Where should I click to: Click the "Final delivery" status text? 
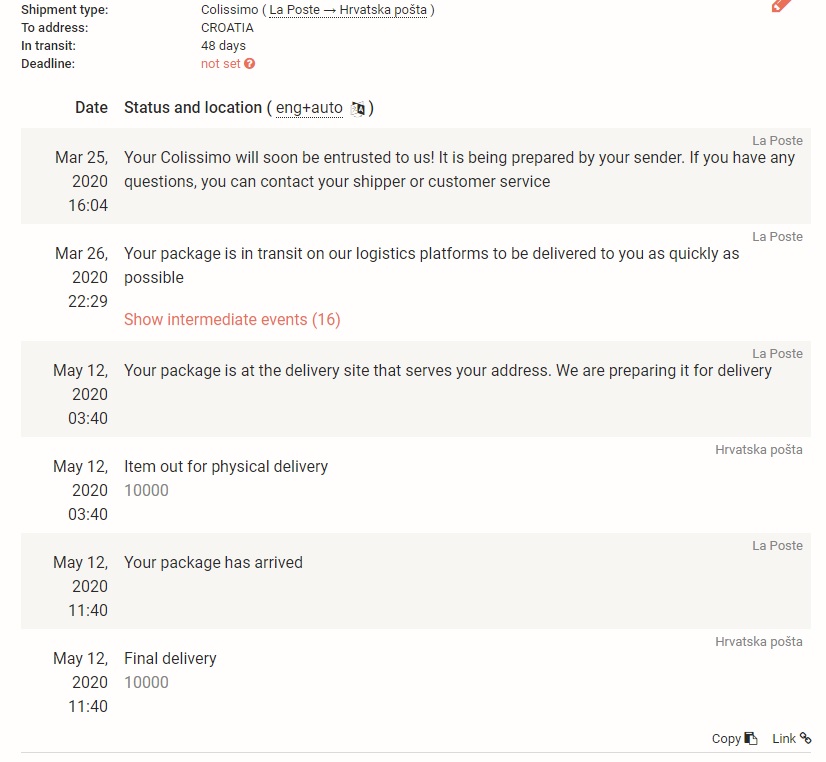(x=170, y=659)
